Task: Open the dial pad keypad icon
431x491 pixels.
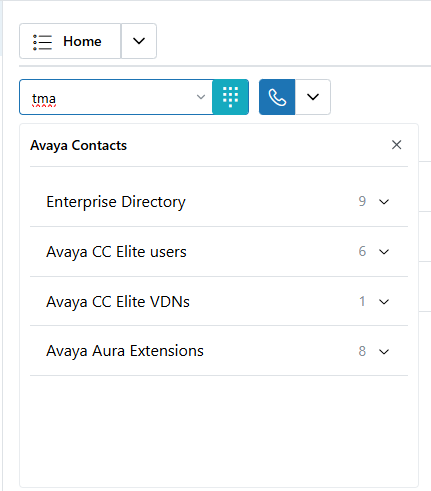Action: coord(230,97)
